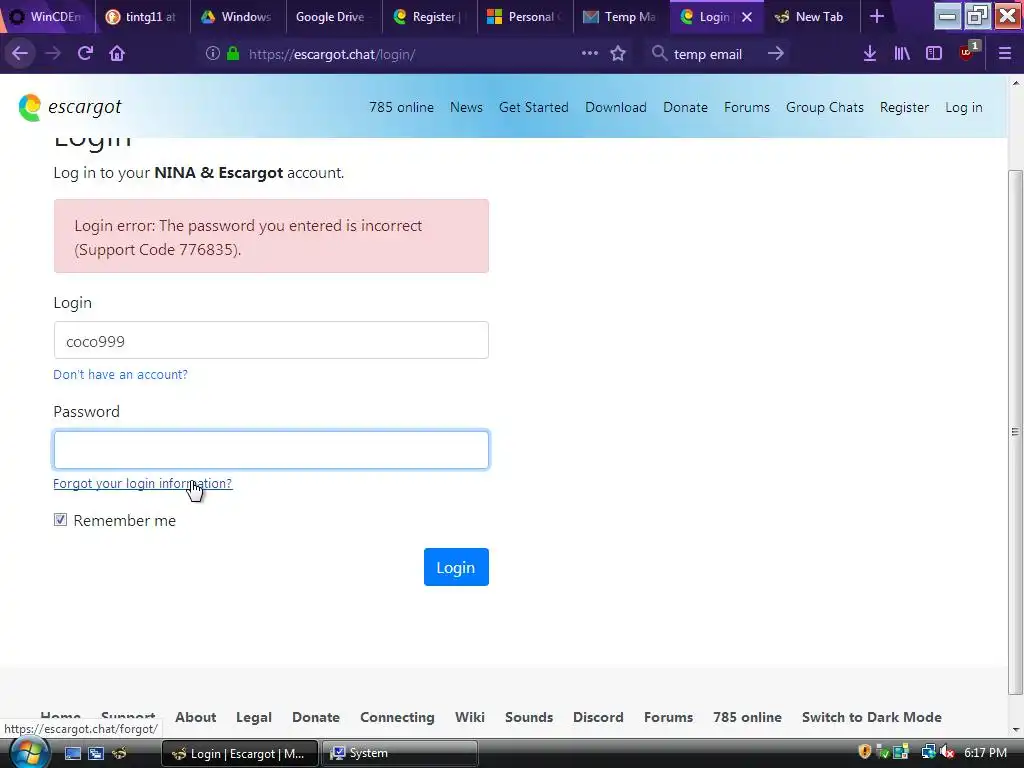Switch to the New Tab tab

[x=810, y=17]
